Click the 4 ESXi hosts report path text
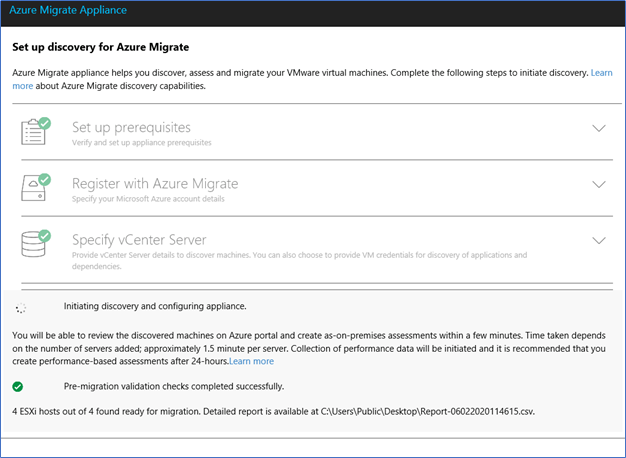The height and width of the screenshot is (458, 626). point(273,412)
